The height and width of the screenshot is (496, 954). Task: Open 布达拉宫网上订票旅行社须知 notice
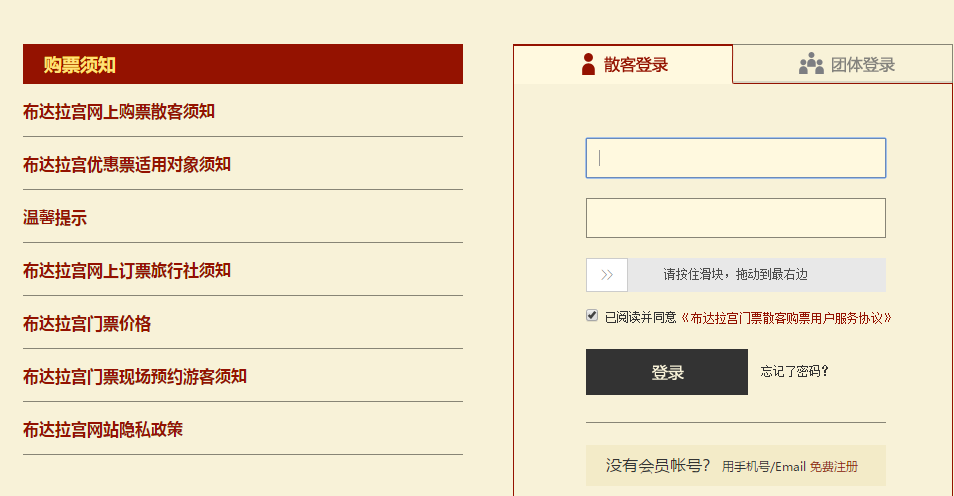click(x=127, y=270)
